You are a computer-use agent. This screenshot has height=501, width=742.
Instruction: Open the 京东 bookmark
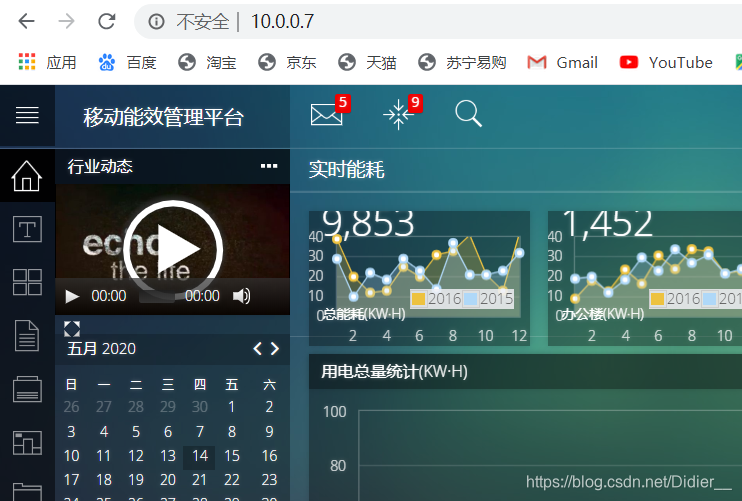click(287, 62)
